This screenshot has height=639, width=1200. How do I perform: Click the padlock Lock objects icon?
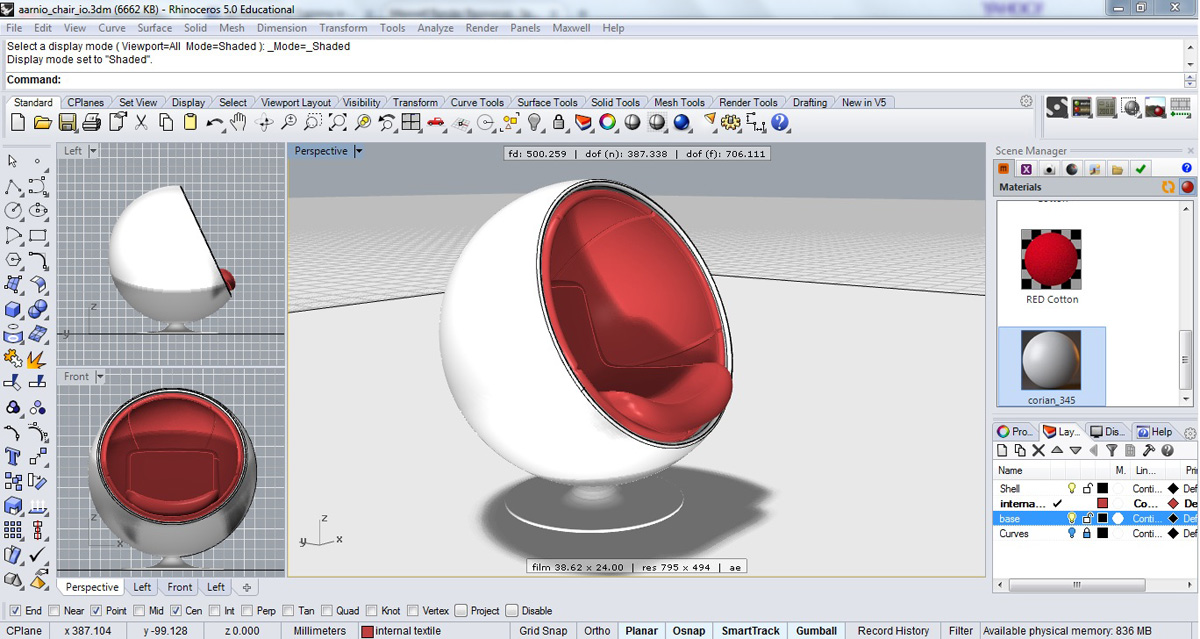559,122
